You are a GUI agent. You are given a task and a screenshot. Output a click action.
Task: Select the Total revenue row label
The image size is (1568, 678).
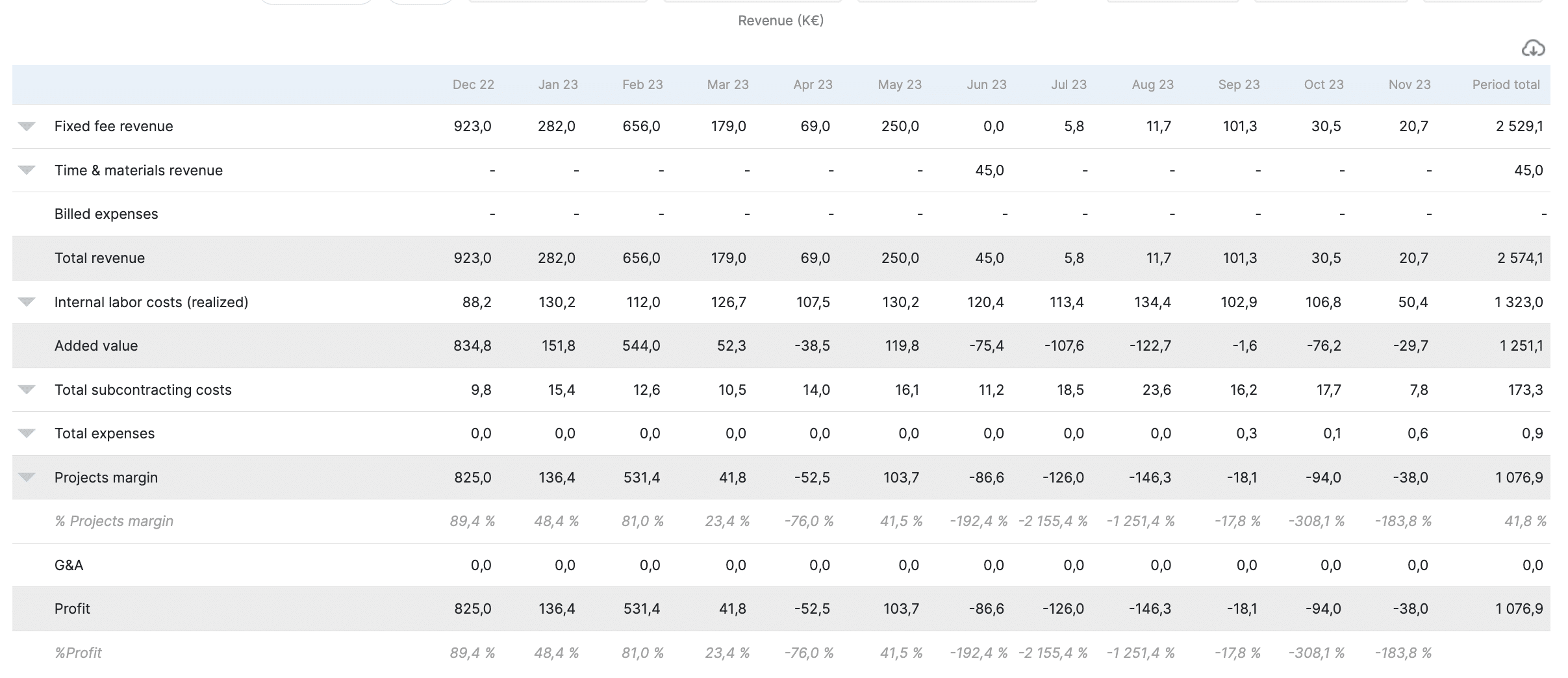pos(99,258)
